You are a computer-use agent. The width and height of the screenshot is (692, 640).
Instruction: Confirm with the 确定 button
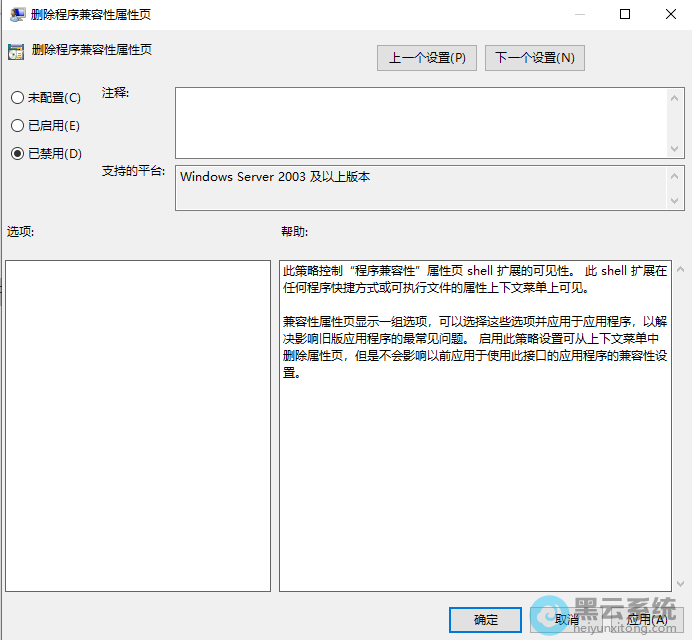tap(485, 620)
